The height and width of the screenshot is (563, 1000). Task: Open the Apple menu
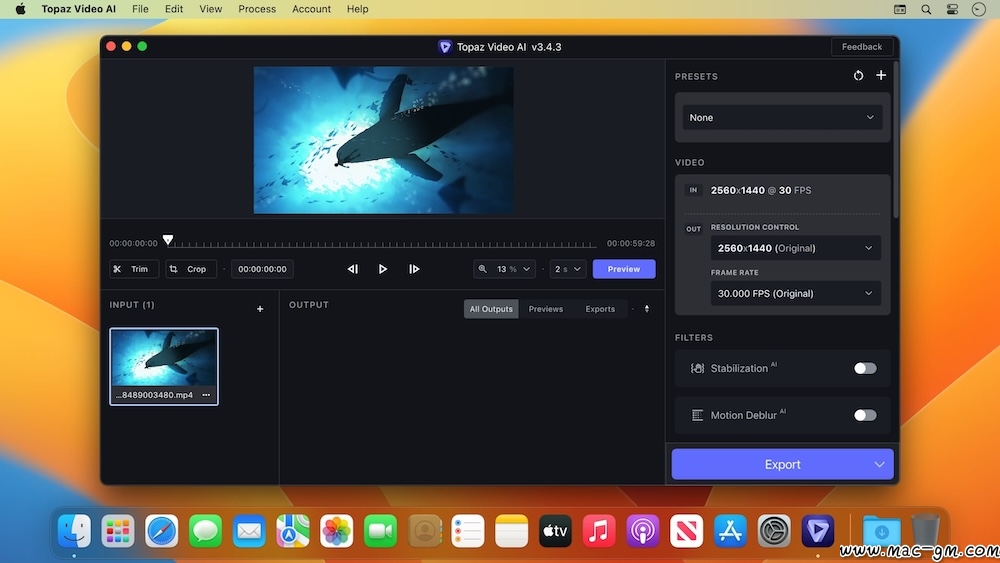20,9
